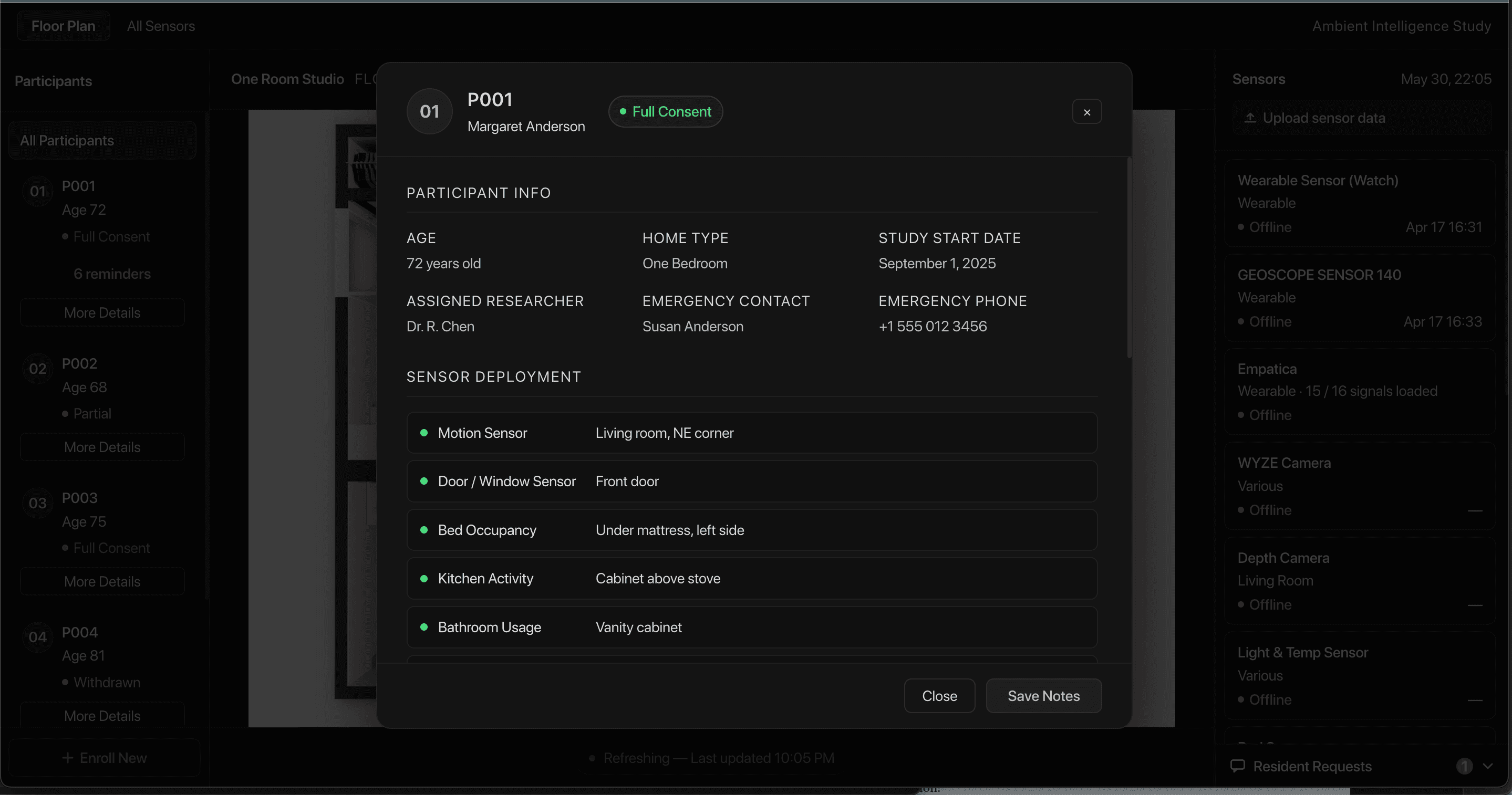Click the study start date September 1, 2025
The image size is (1512, 795).
click(x=937, y=264)
